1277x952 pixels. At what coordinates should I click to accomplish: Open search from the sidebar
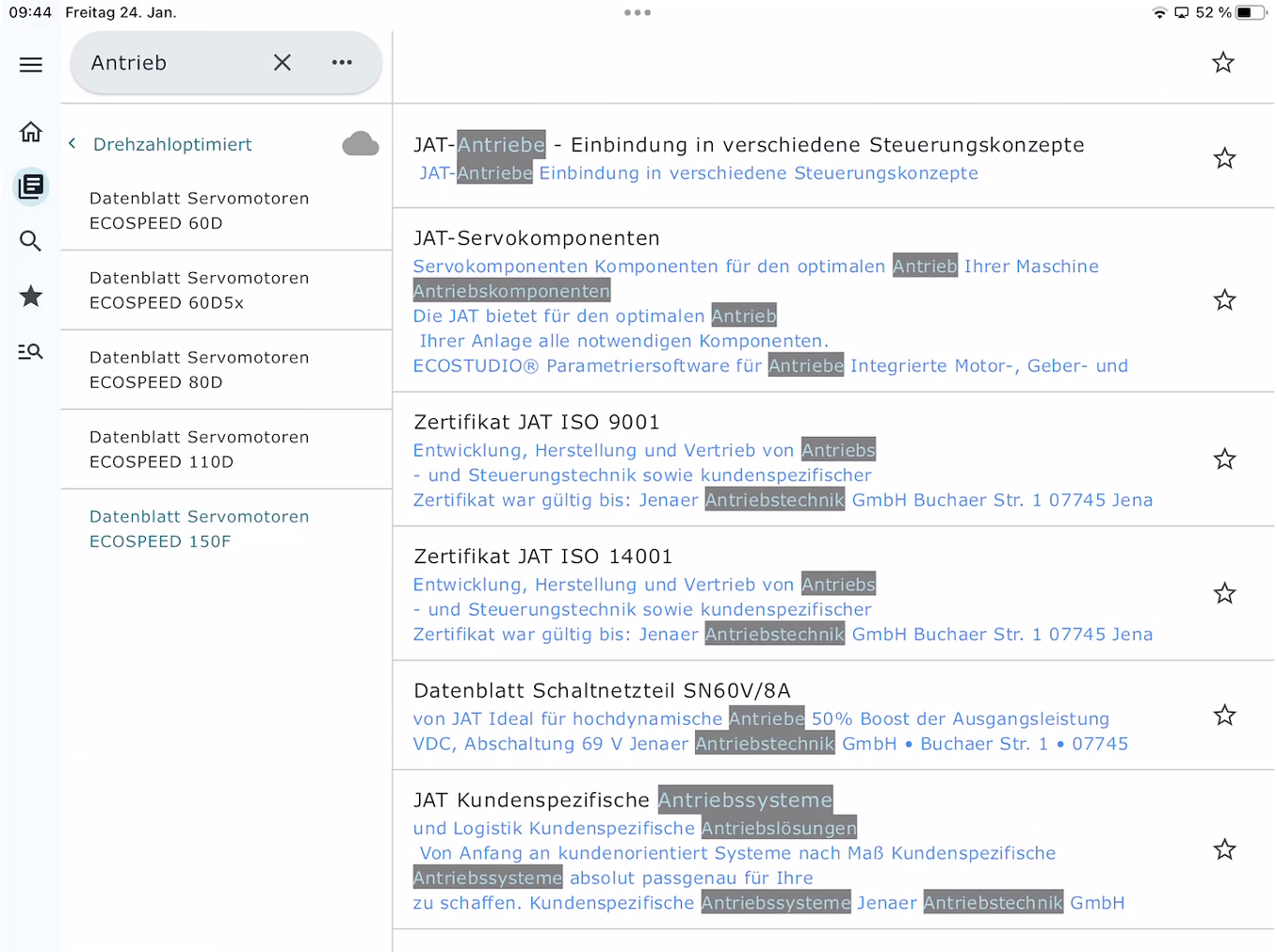(31, 241)
